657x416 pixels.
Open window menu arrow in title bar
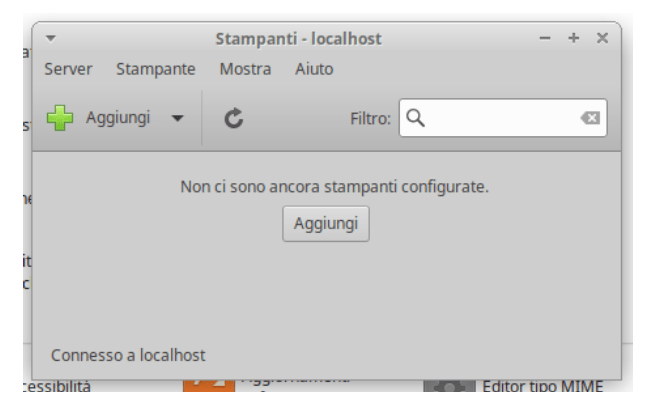click(x=51, y=38)
